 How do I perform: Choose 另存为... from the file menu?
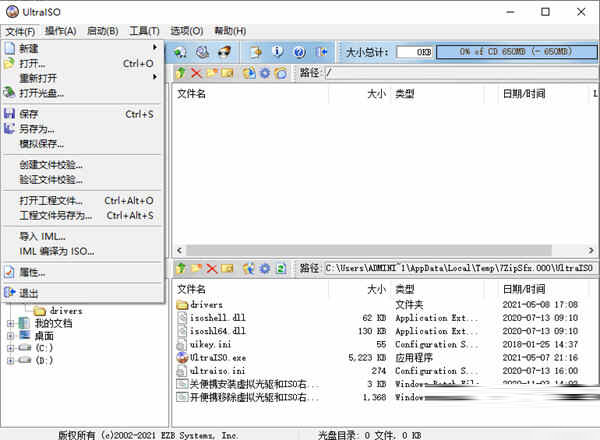pos(38,129)
